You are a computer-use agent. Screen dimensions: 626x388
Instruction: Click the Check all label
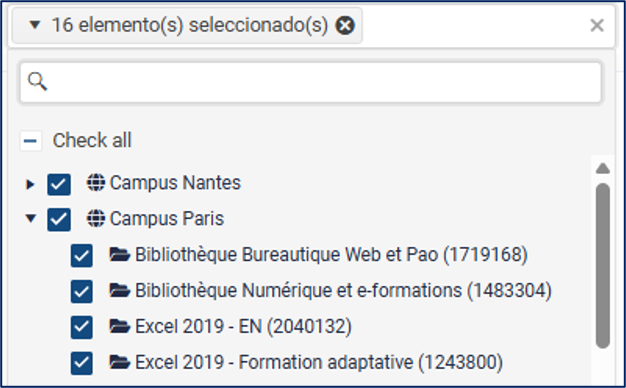click(92, 141)
